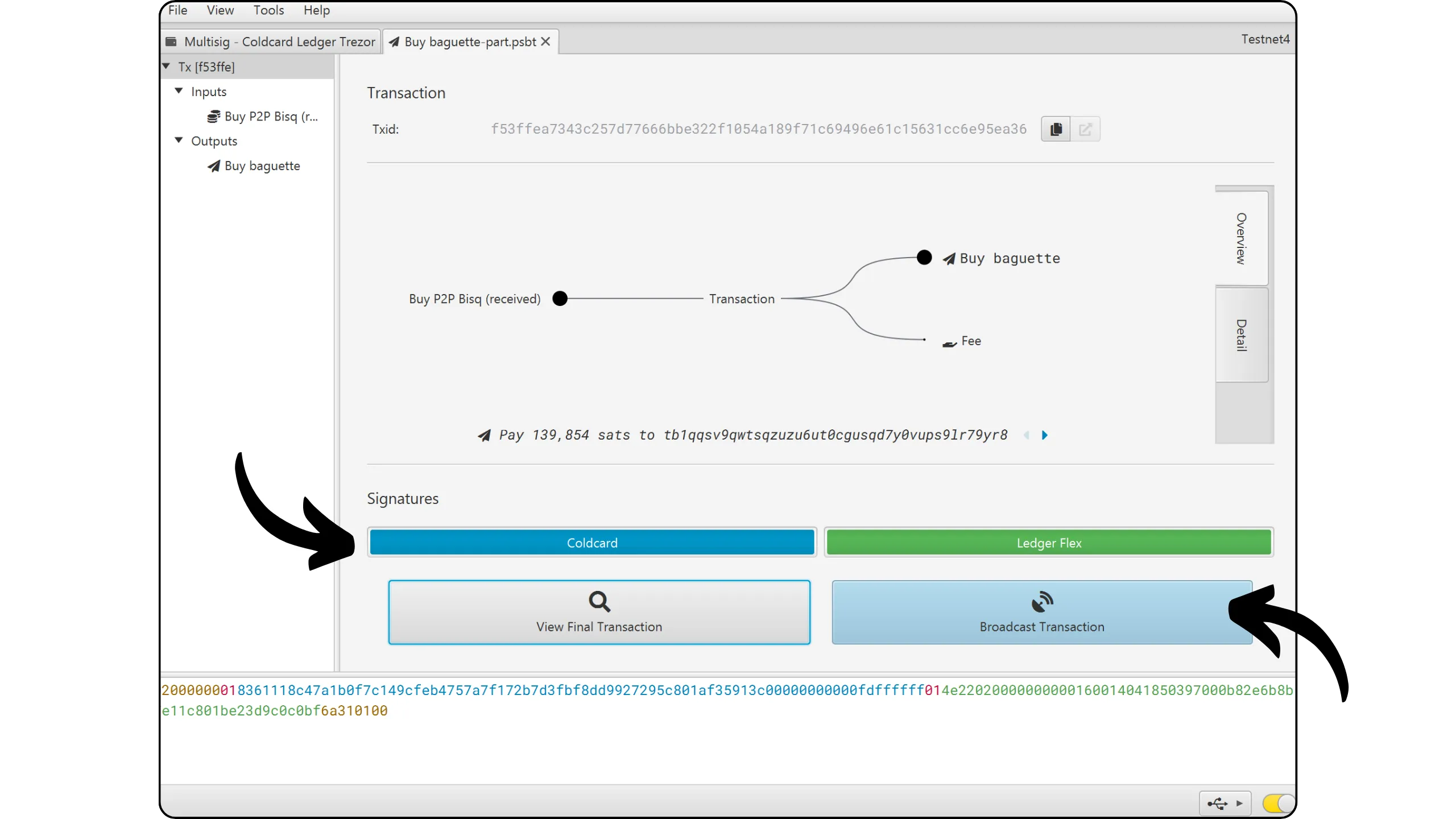The height and width of the screenshot is (819, 1456).
Task: Open the vertical Detail tab
Action: (x=1241, y=334)
